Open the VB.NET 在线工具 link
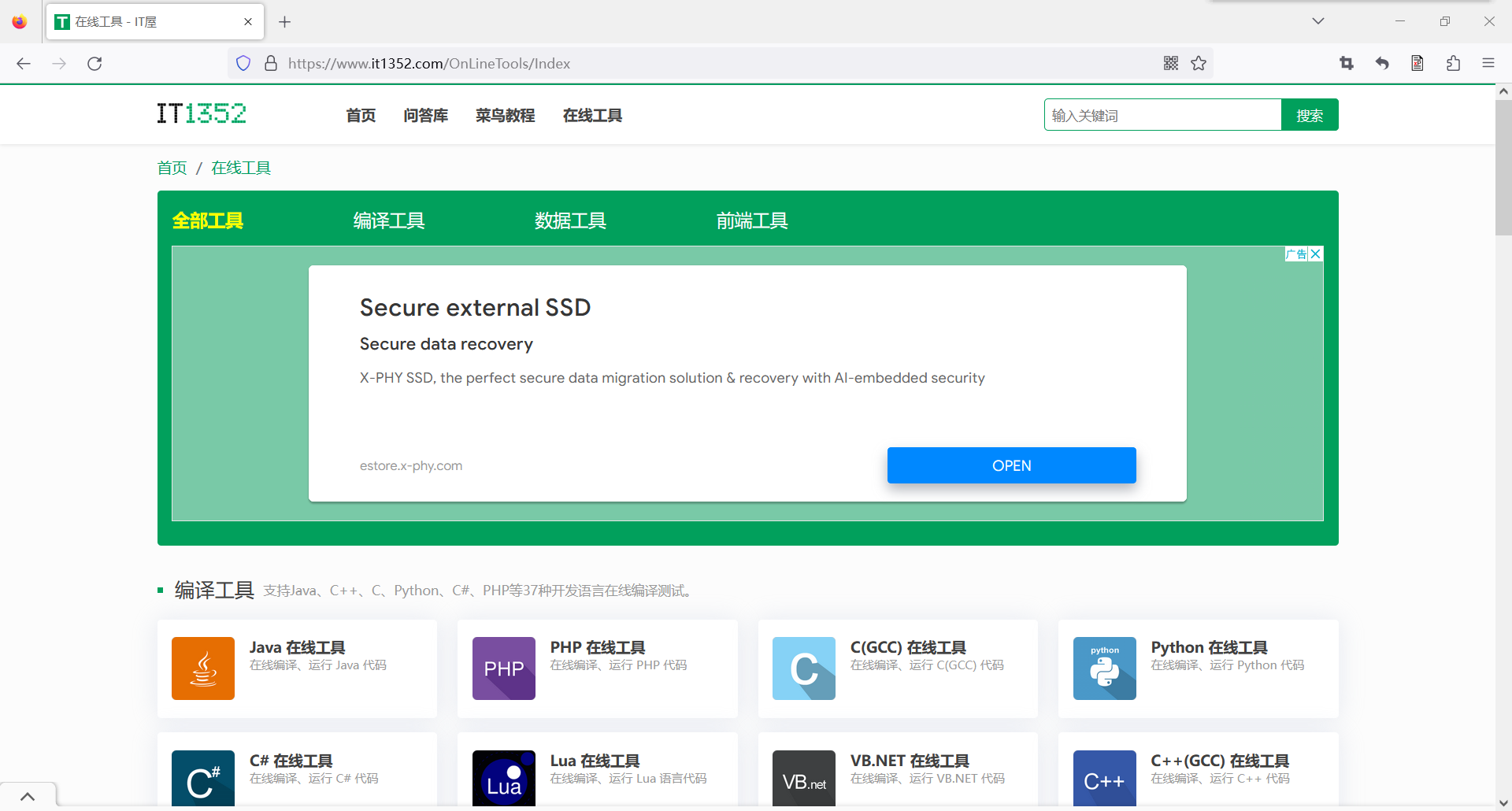The height and width of the screenshot is (811, 1512). pos(910,761)
